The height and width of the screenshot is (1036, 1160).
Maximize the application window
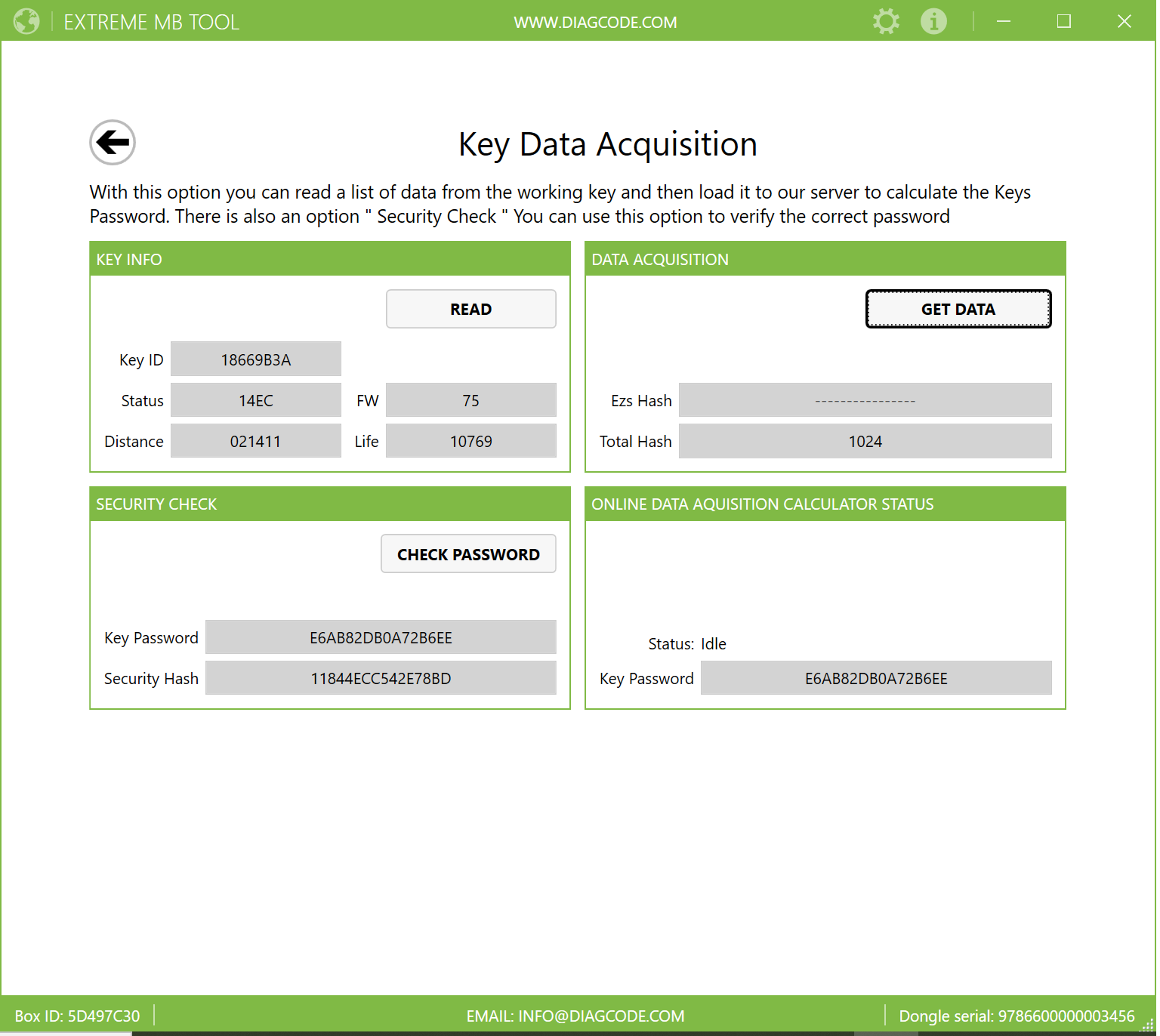[x=1063, y=21]
